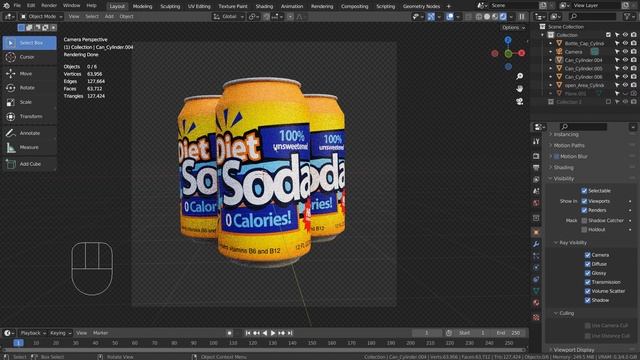The width and height of the screenshot is (640, 360).
Task: Open the Texture properties checker tab
Action: coord(536,317)
